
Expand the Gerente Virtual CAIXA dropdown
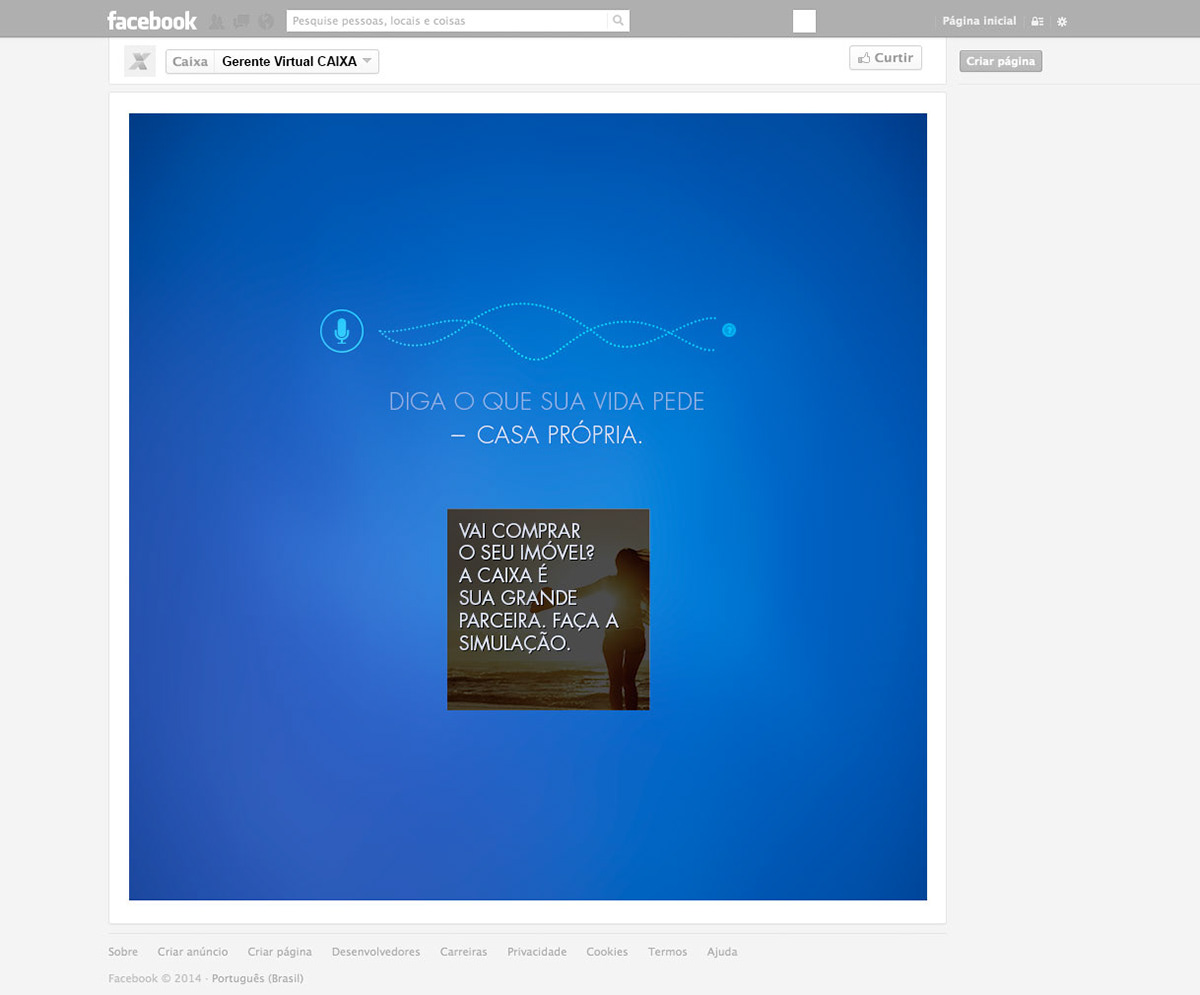(x=297, y=62)
